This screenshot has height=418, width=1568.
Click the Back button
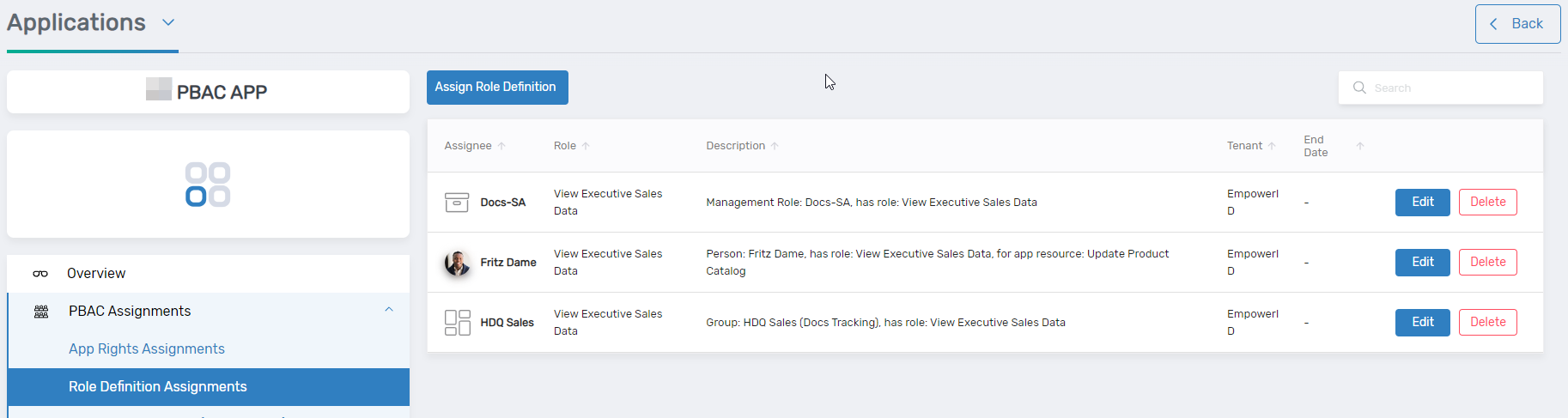pyautogui.click(x=1517, y=24)
